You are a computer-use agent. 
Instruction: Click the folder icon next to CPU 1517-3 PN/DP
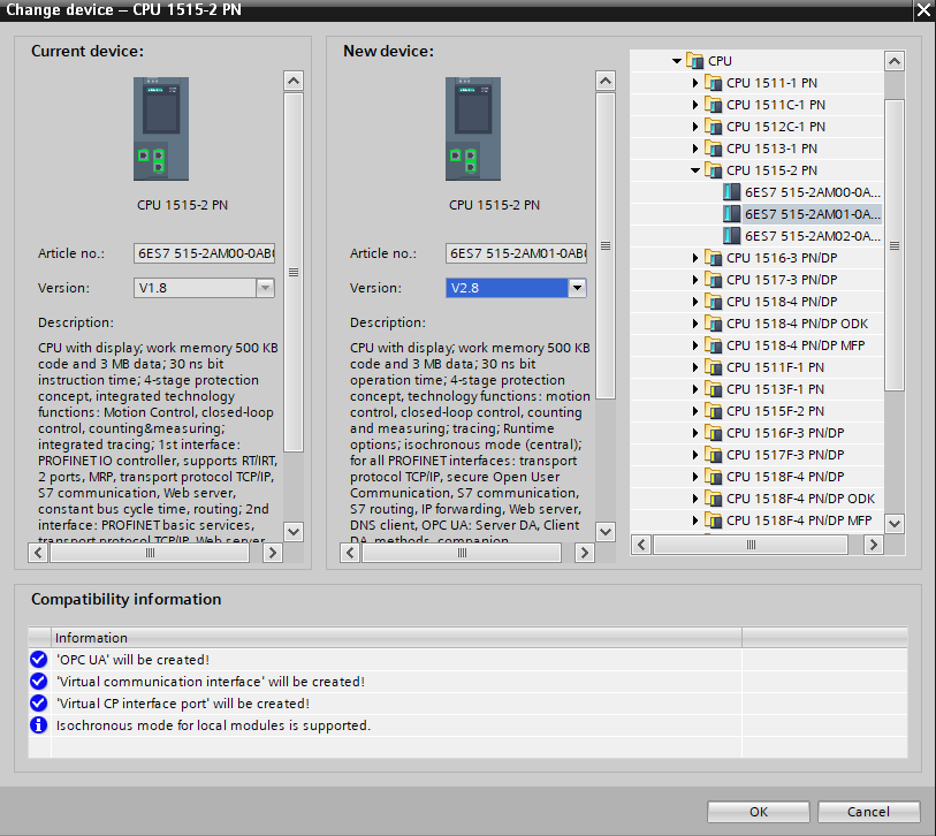pos(713,279)
